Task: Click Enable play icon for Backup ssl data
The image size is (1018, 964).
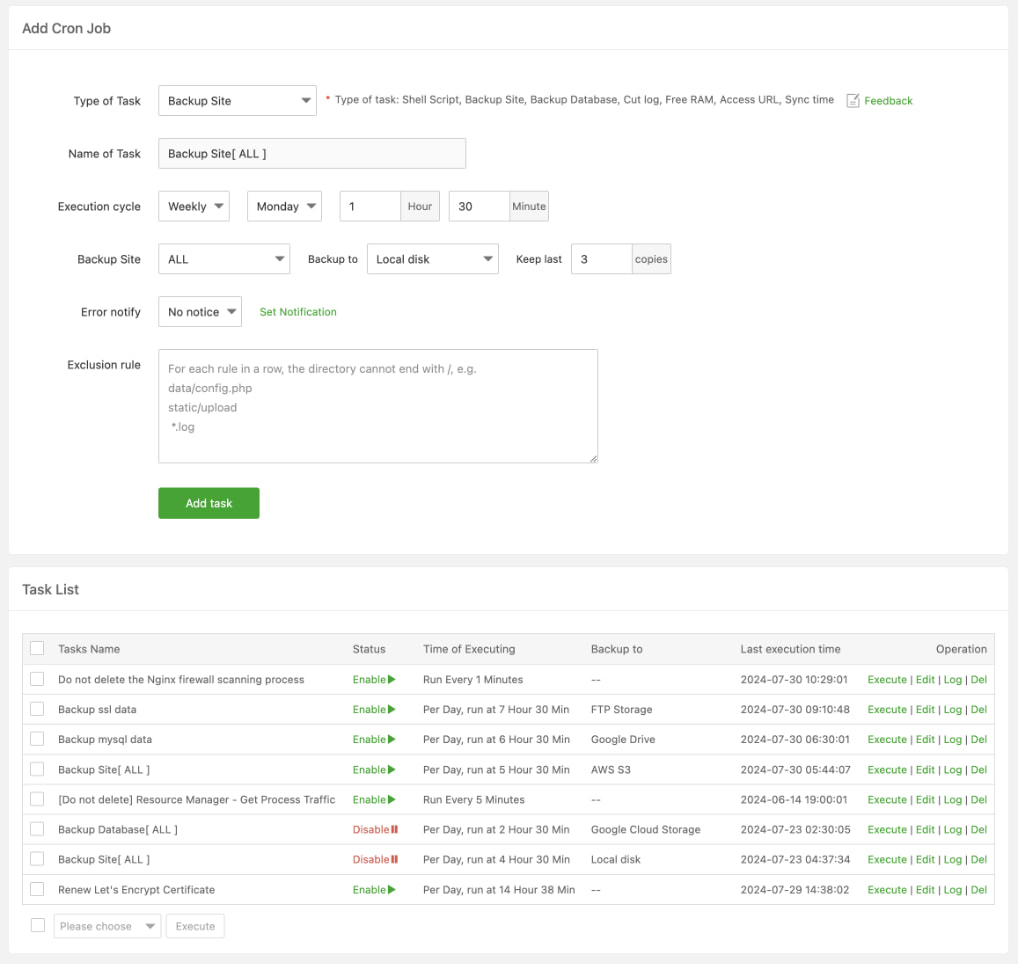Action: [x=392, y=710]
